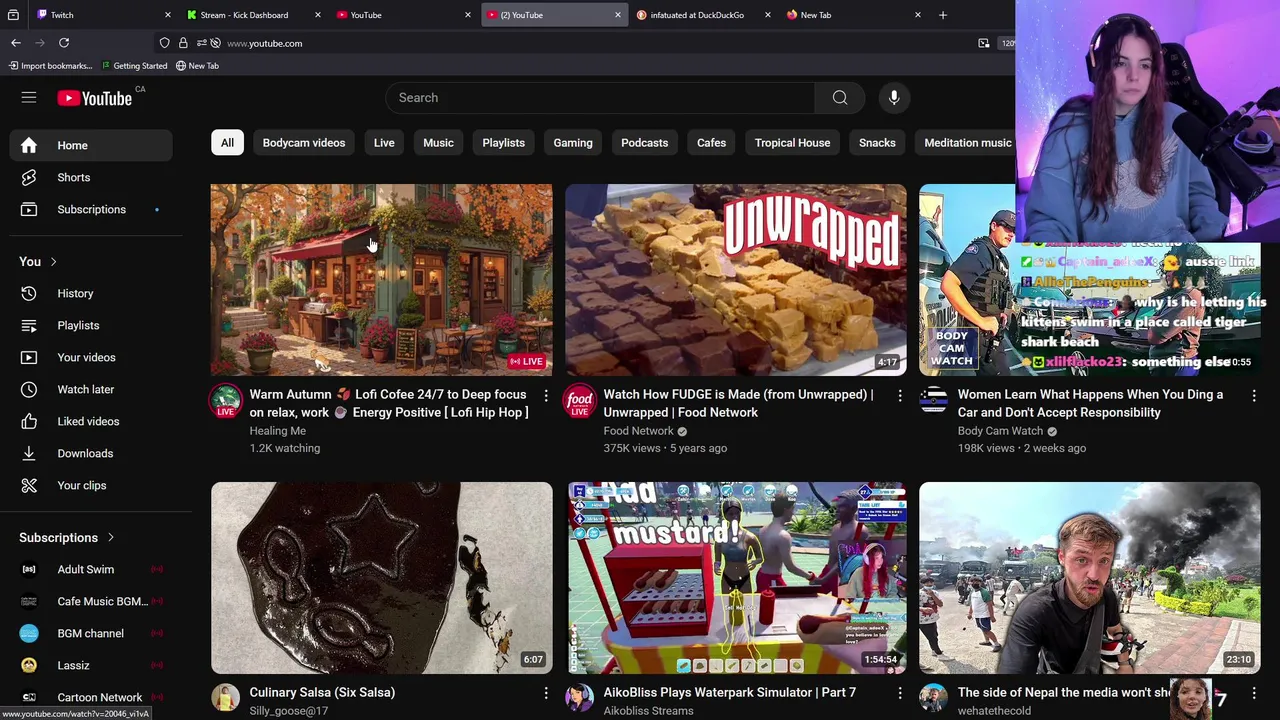Open Food Network channel name link
Image resolution: width=1280 pixels, height=720 pixels.
coord(638,431)
